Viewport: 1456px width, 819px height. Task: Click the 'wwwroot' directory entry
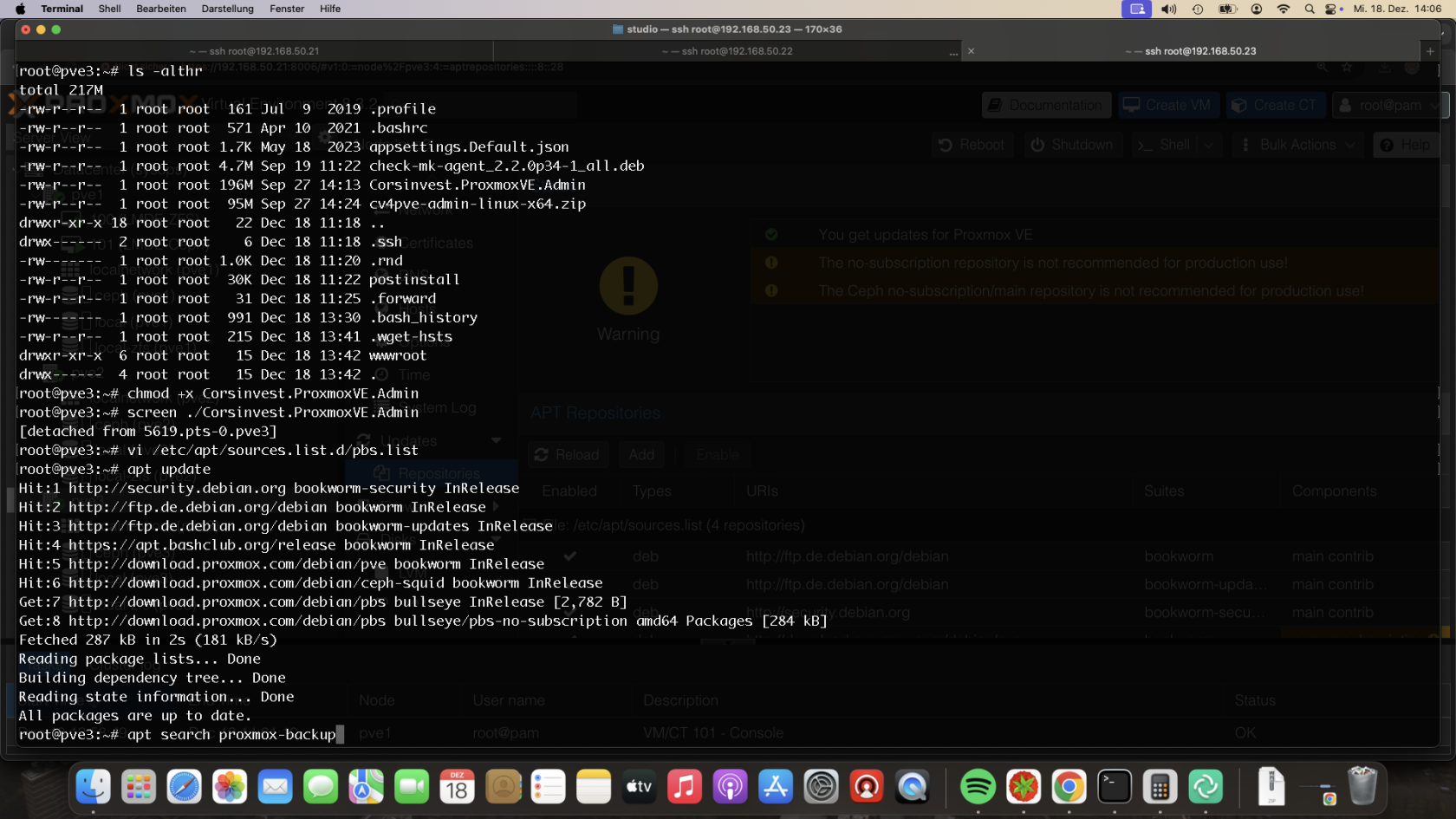pyautogui.click(x=398, y=355)
